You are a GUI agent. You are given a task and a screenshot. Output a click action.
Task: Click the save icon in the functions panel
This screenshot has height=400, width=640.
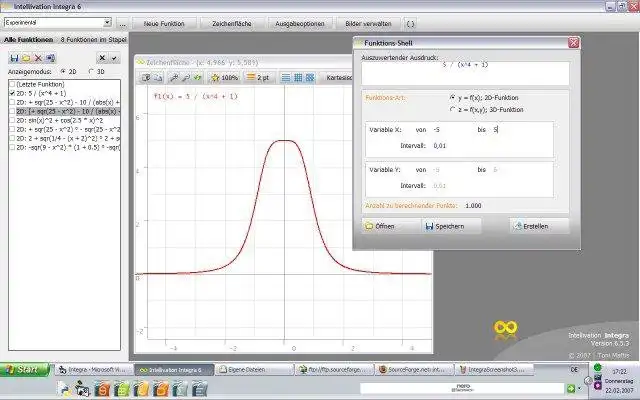pos(14,58)
